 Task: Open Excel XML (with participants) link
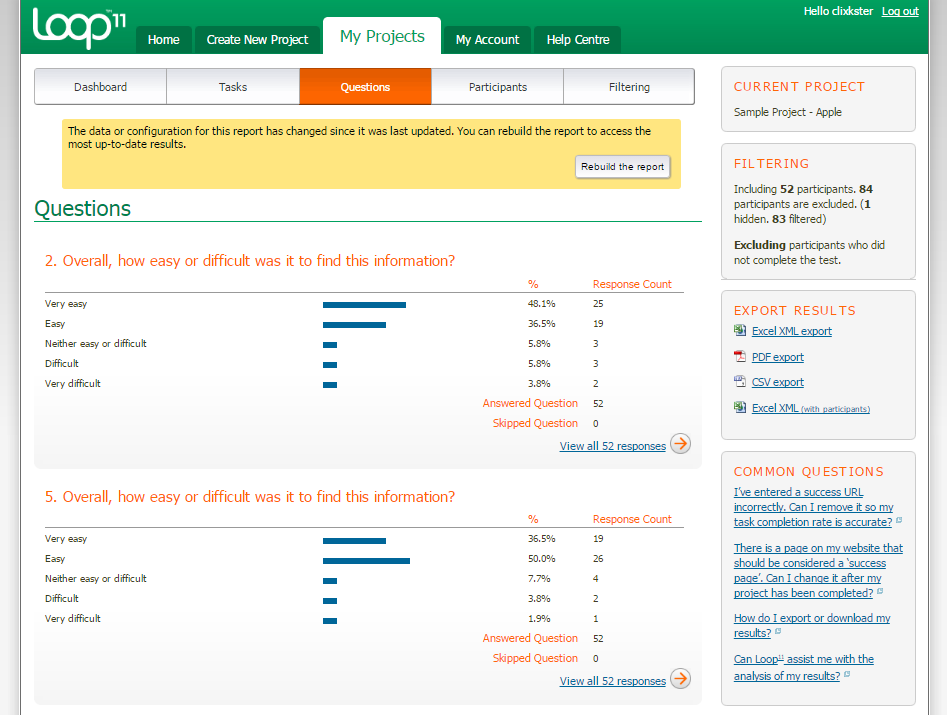coord(811,408)
